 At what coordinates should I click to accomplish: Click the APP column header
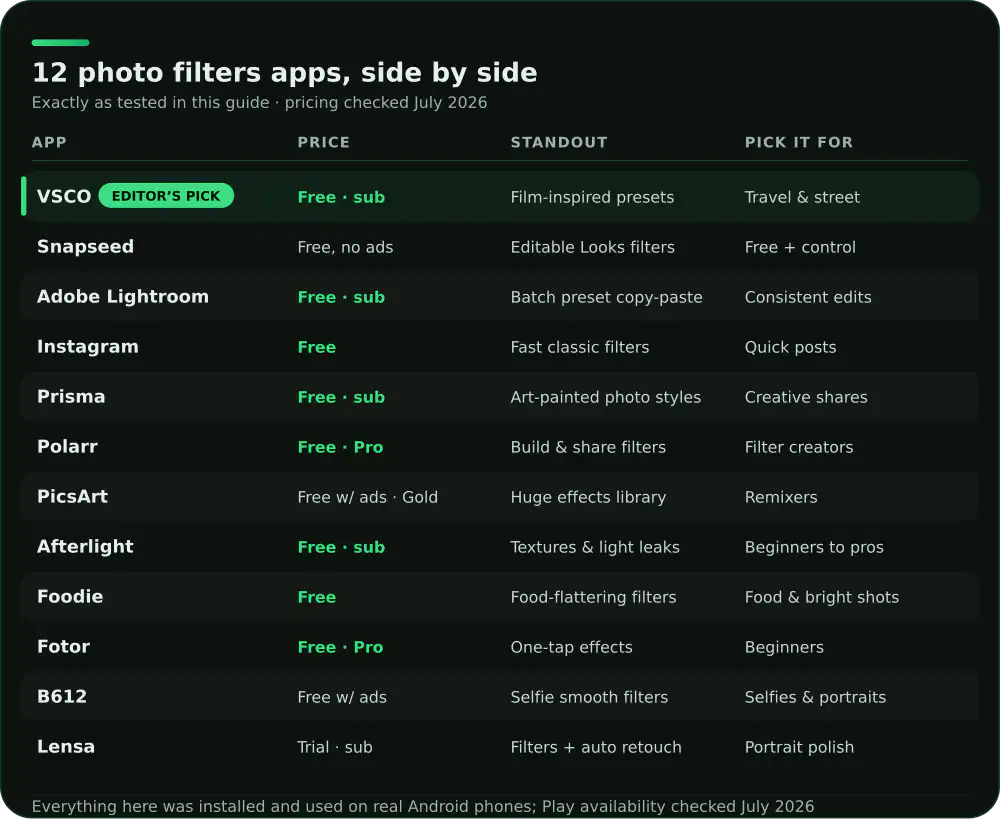click(49, 142)
